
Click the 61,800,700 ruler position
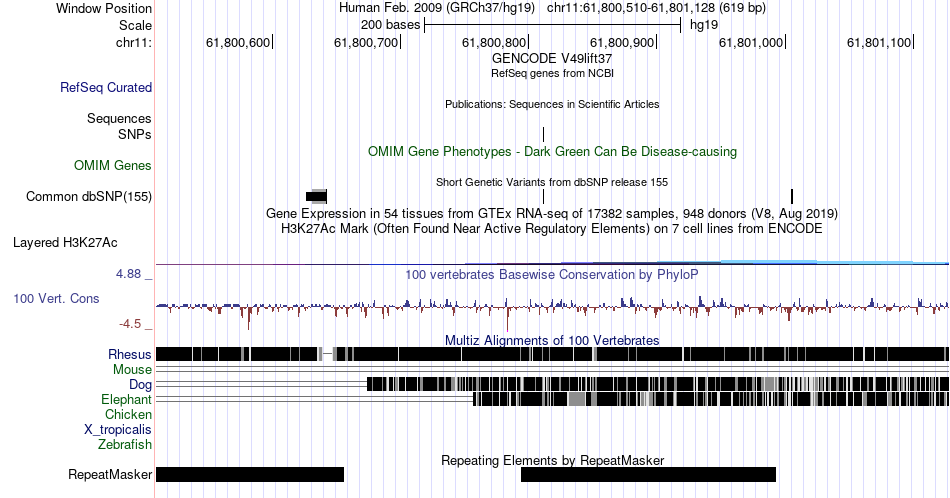[x=367, y=42]
